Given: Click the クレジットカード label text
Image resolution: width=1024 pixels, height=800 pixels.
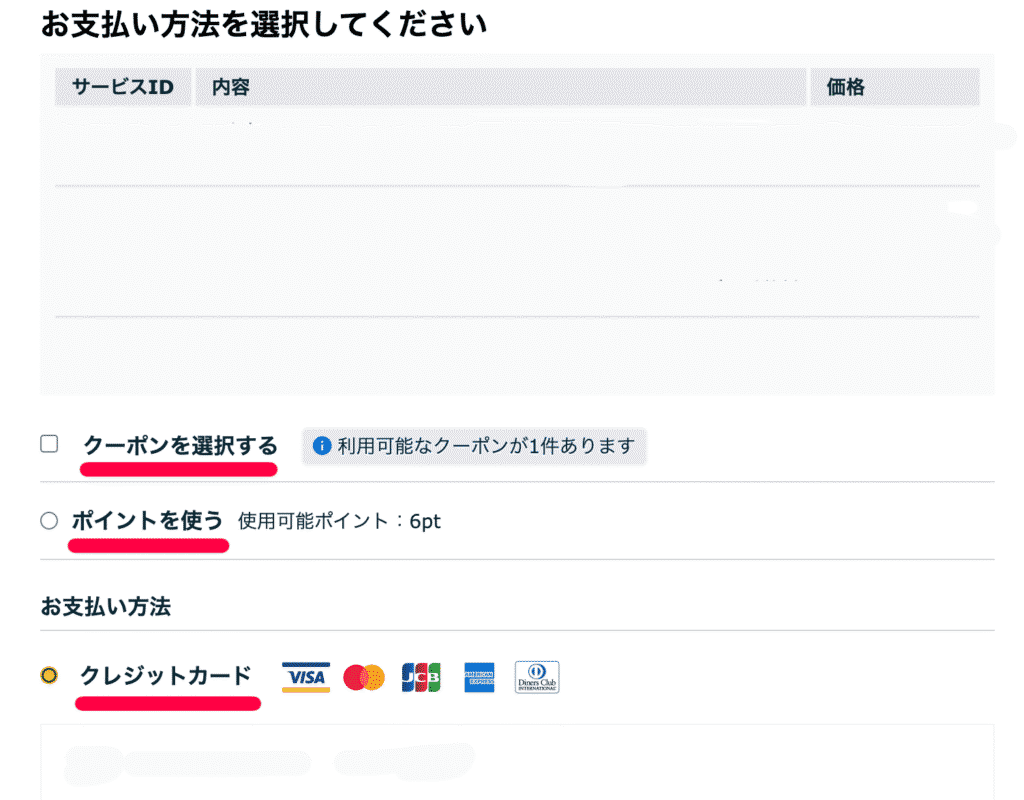Looking at the screenshot, I should pyautogui.click(x=165, y=676).
